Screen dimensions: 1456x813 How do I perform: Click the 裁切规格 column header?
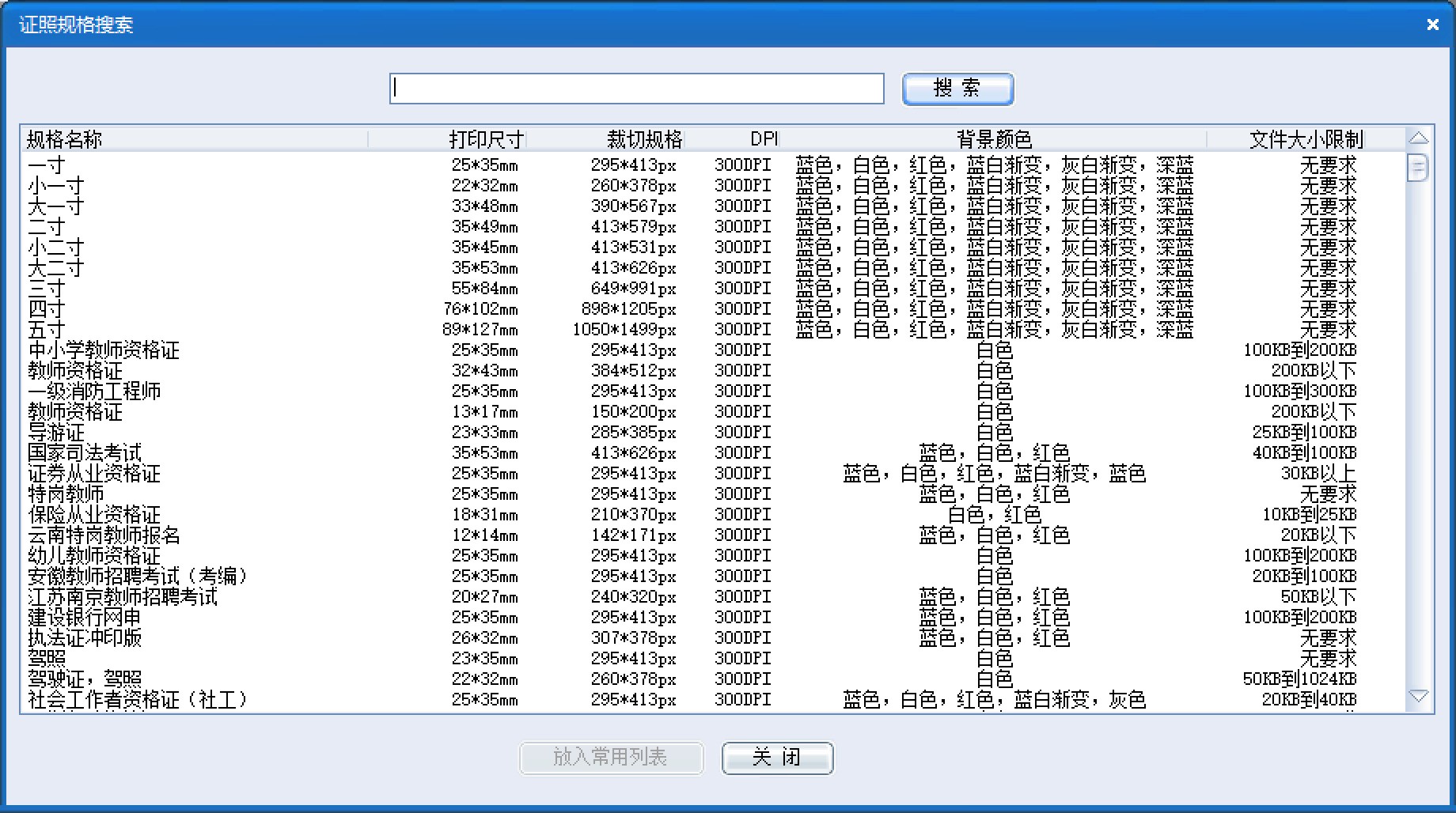click(644, 140)
